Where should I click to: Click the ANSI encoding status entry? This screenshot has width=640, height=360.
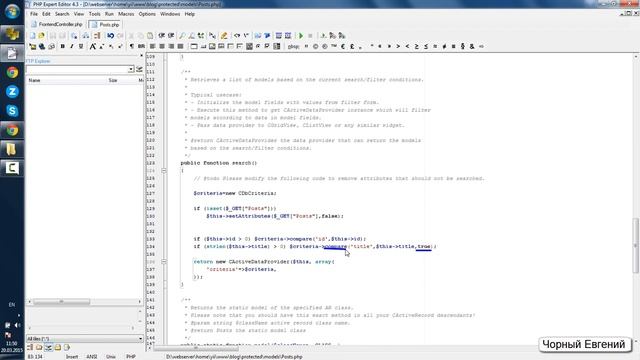(92, 357)
